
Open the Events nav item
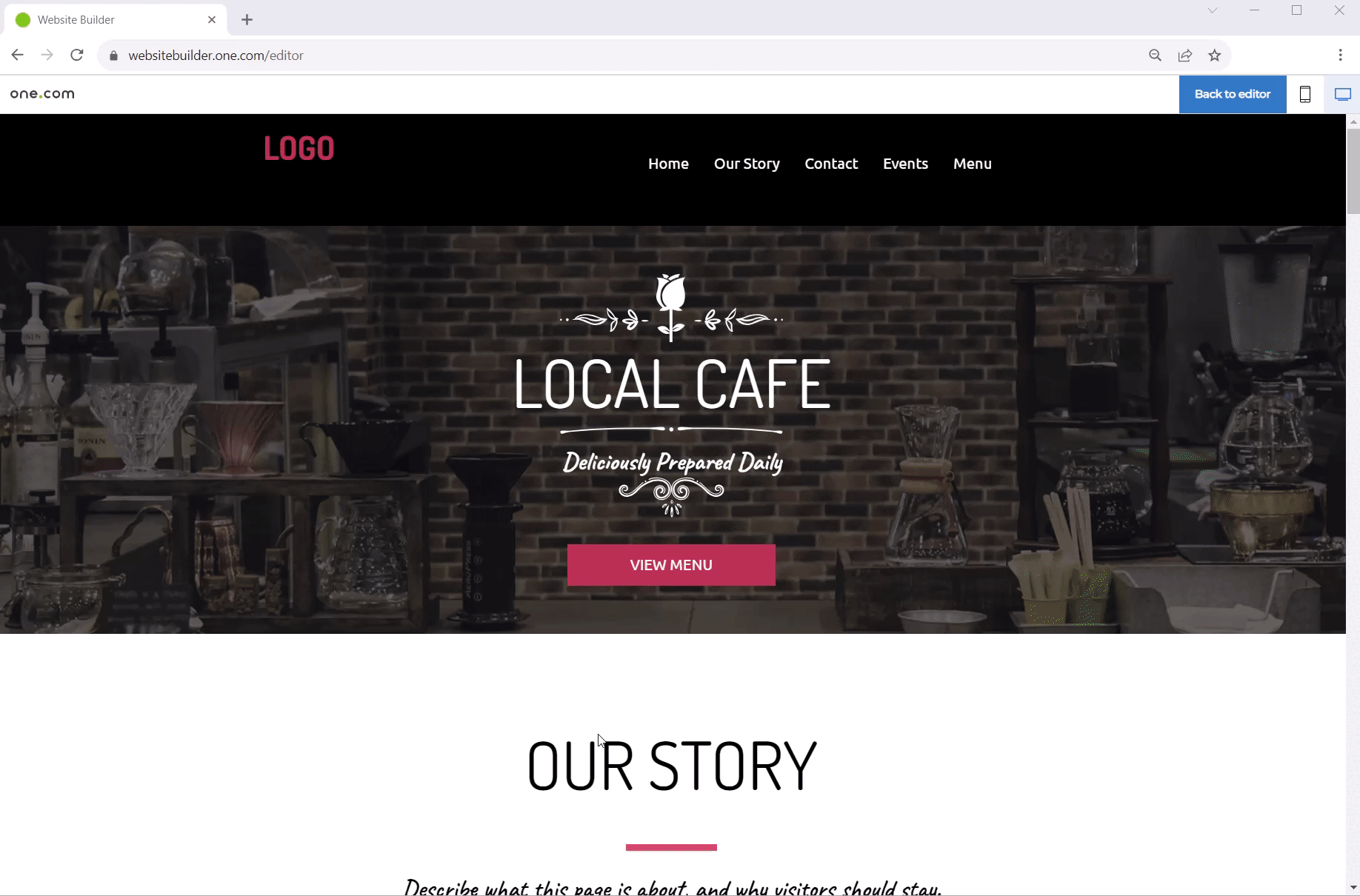[905, 164]
